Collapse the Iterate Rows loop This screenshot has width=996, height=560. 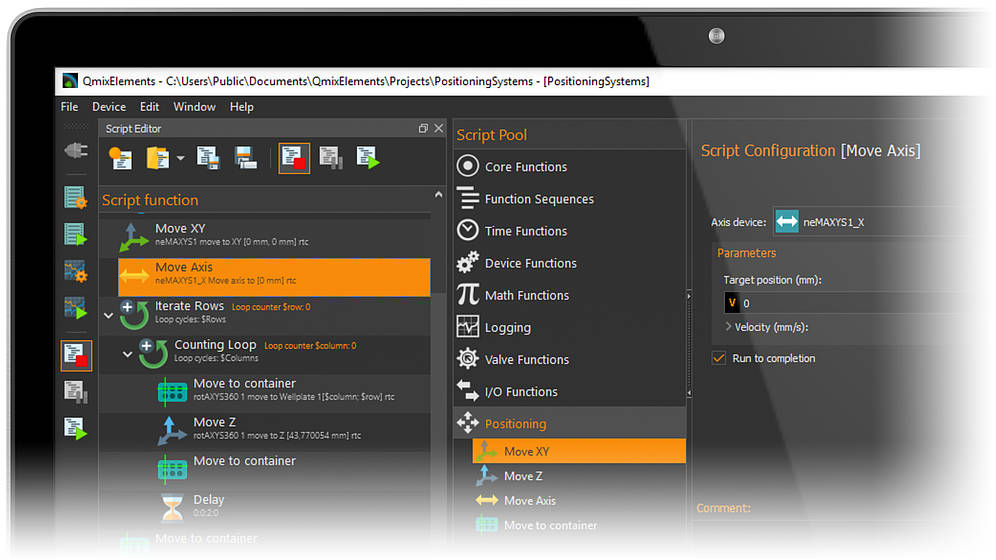(x=109, y=314)
